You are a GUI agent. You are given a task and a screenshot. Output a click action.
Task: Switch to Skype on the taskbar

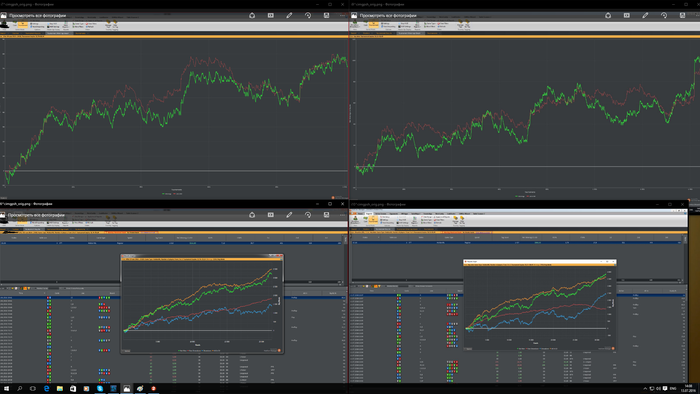tap(100, 389)
